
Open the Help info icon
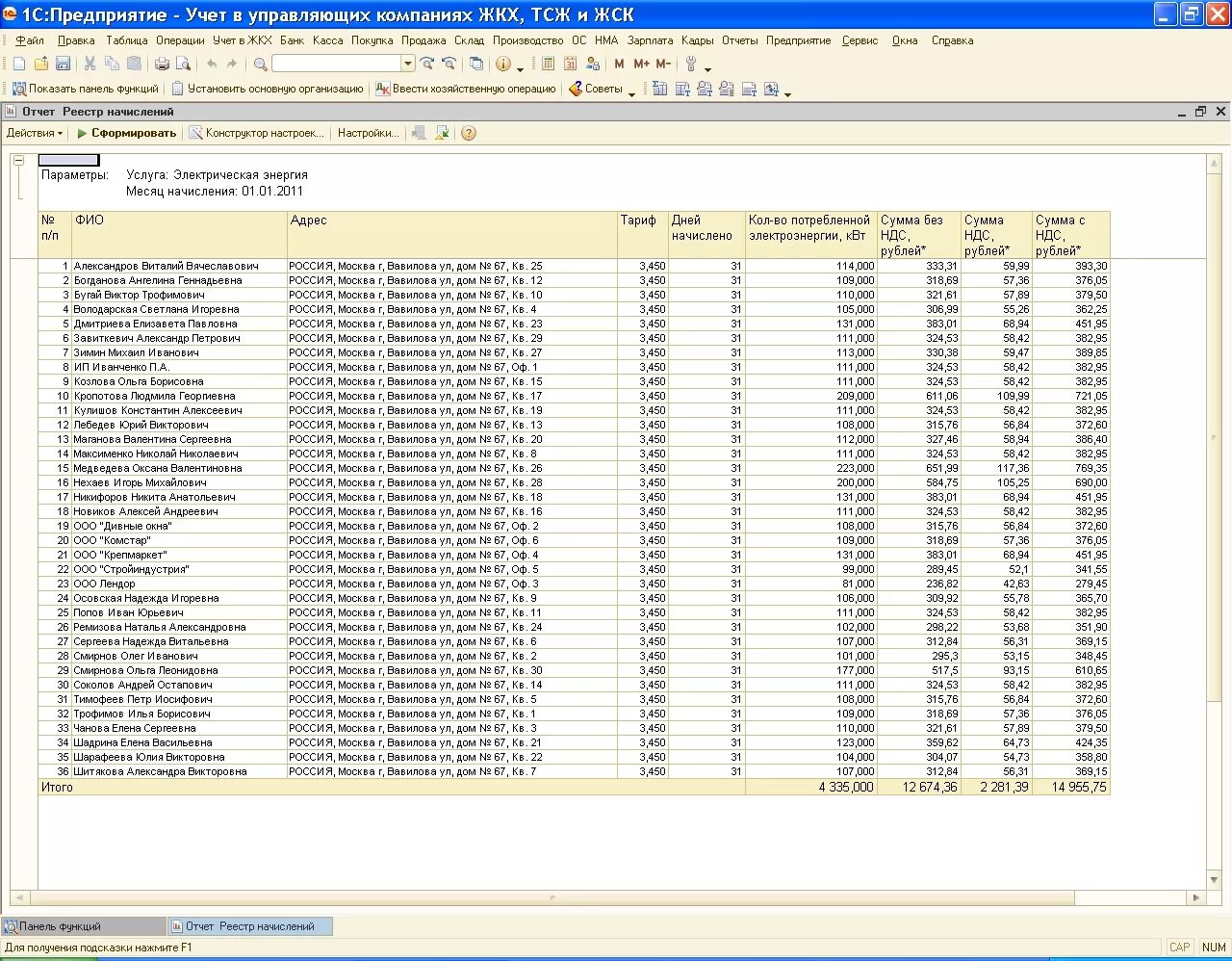(502, 64)
